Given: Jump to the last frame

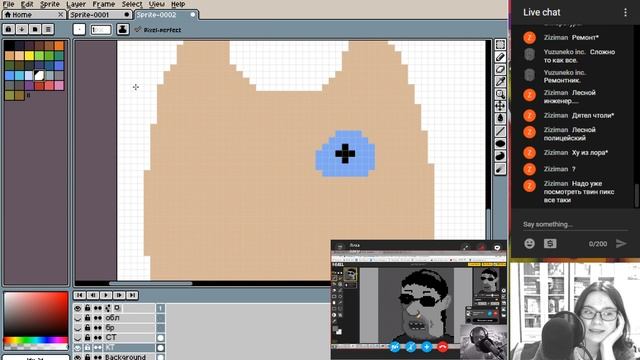Looking at the screenshot, I should 132,295.
